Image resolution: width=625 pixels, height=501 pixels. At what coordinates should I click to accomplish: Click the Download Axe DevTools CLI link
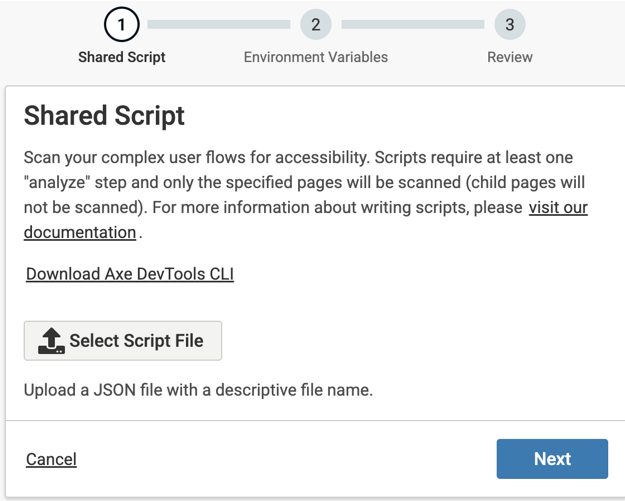click(130, 274)
